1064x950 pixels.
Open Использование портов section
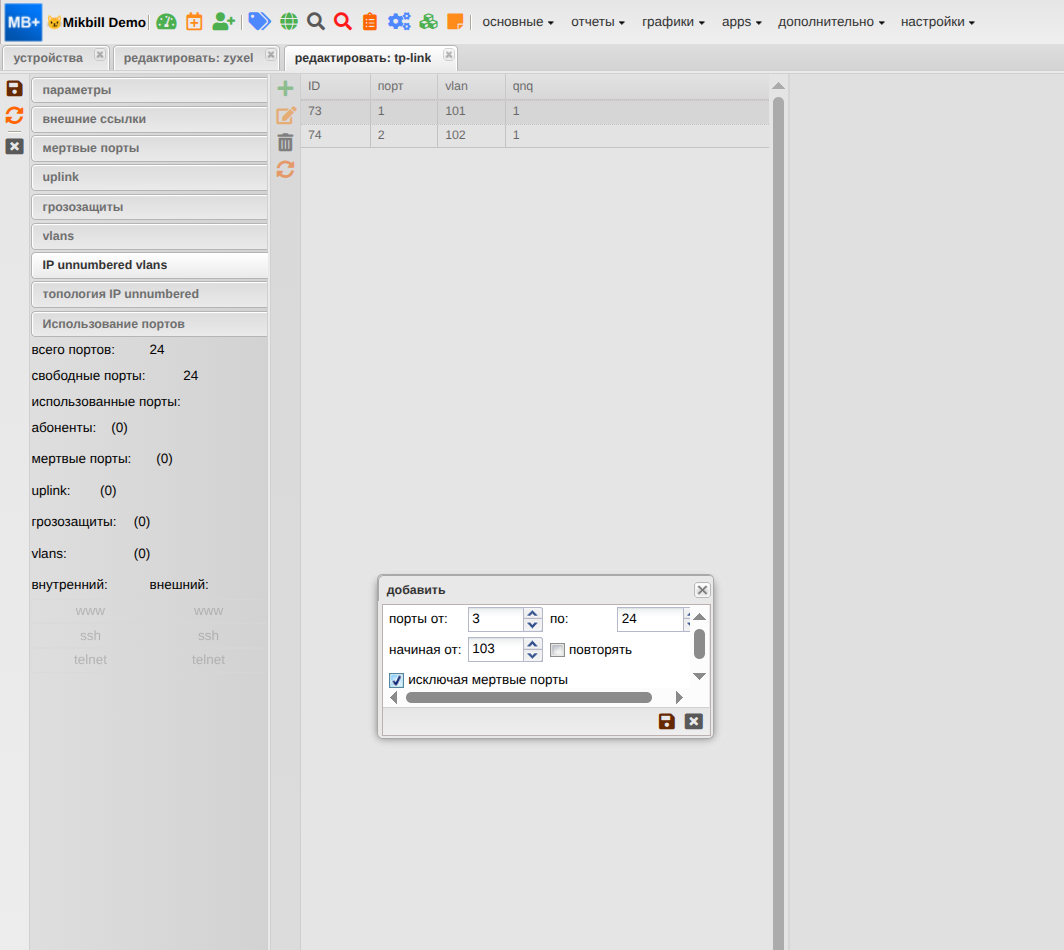point(150,324)
